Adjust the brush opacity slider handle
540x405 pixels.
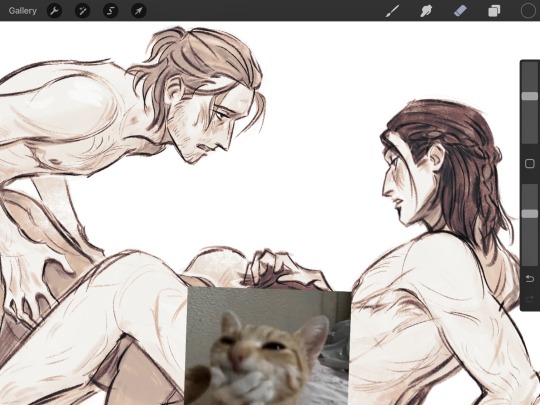(530, 214)
